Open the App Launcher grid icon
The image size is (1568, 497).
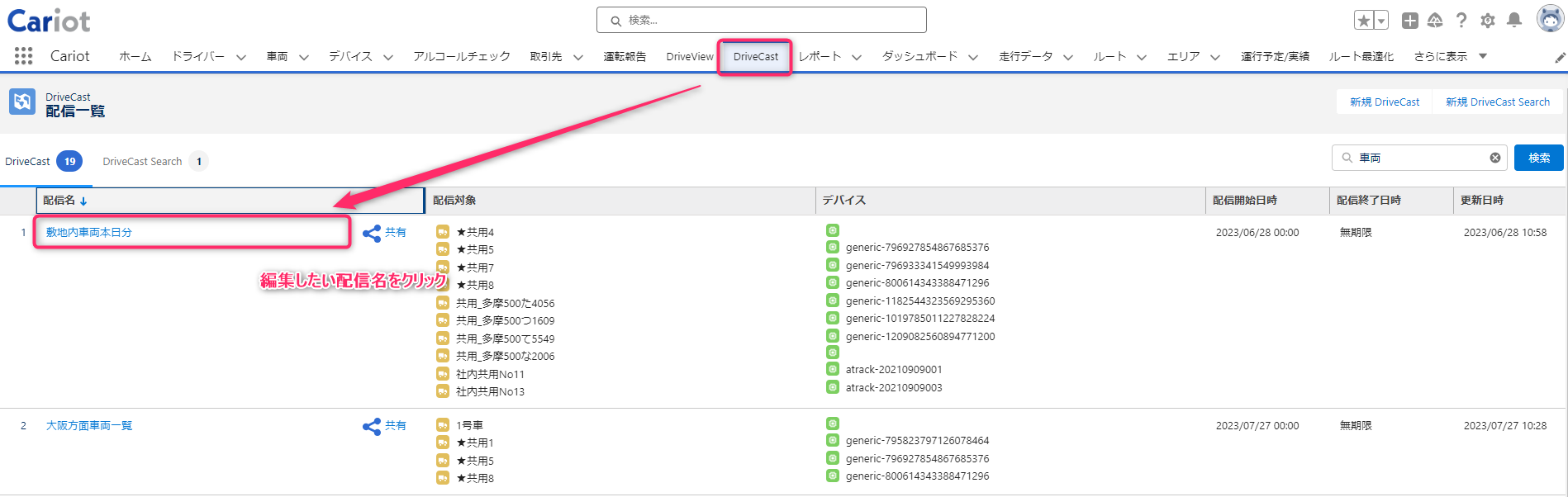click(x=23, y=55)
